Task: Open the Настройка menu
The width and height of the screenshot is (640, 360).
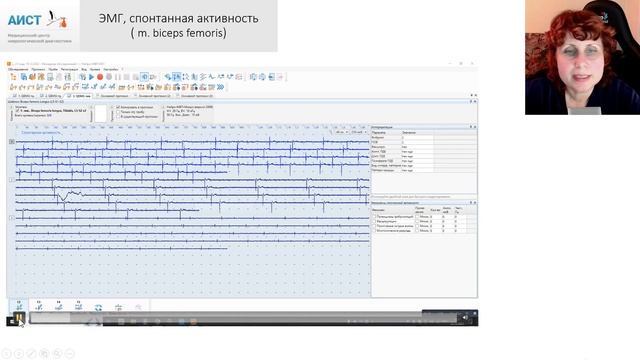Action: click(111, 69)
